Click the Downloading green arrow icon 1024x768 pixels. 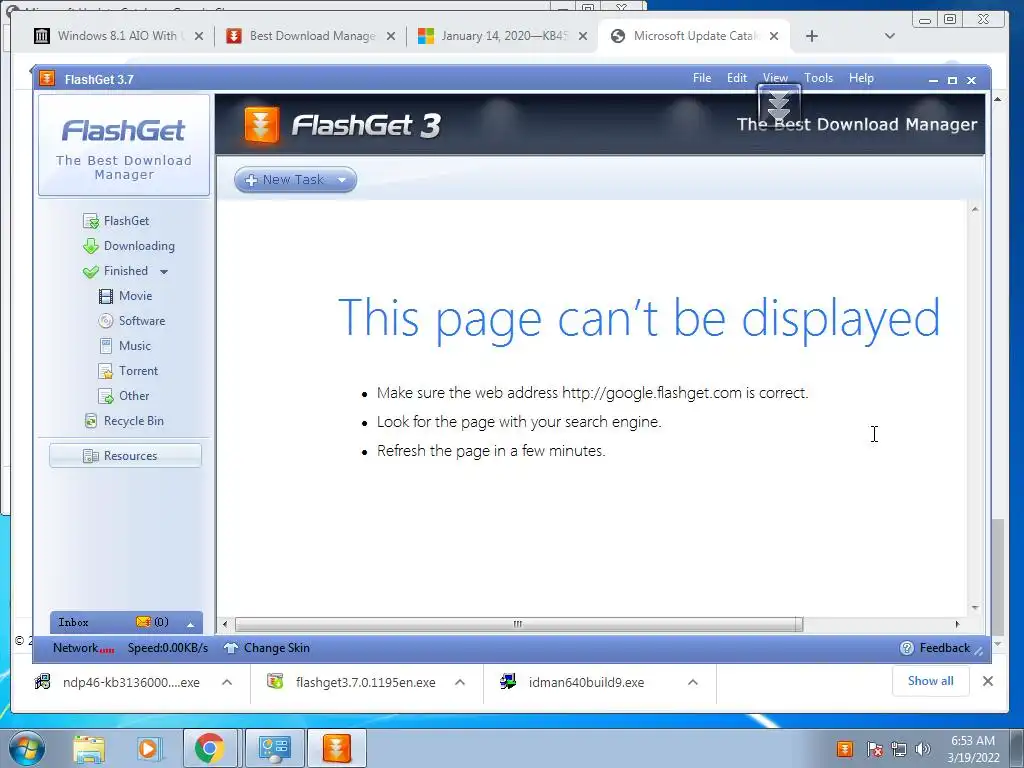(x=91, y=246)
